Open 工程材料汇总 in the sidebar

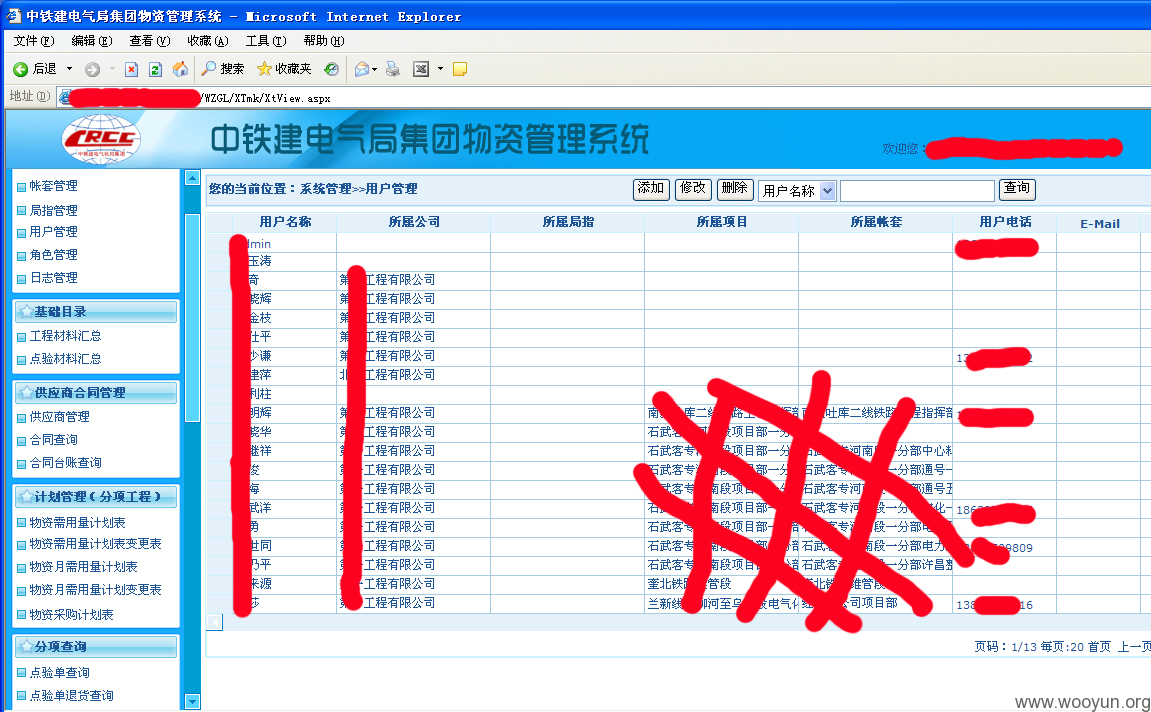tap(65, 336)
